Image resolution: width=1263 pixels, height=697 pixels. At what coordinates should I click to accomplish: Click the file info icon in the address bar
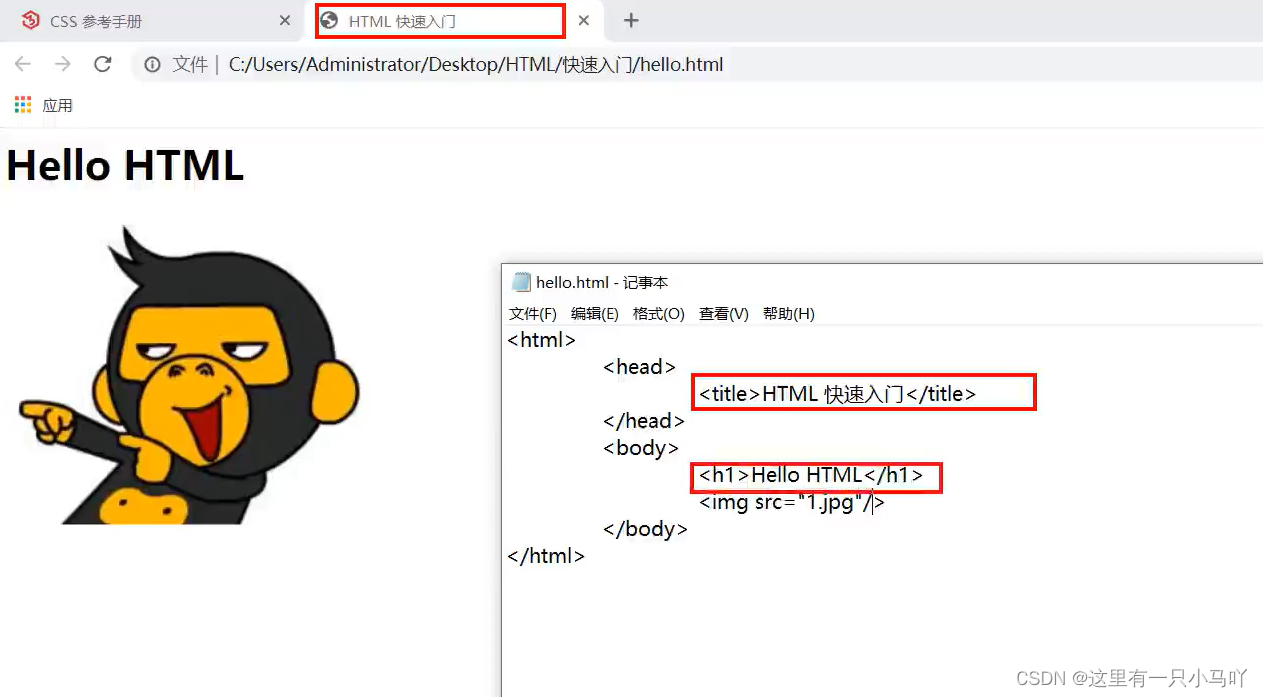click(x=153, y=65)
